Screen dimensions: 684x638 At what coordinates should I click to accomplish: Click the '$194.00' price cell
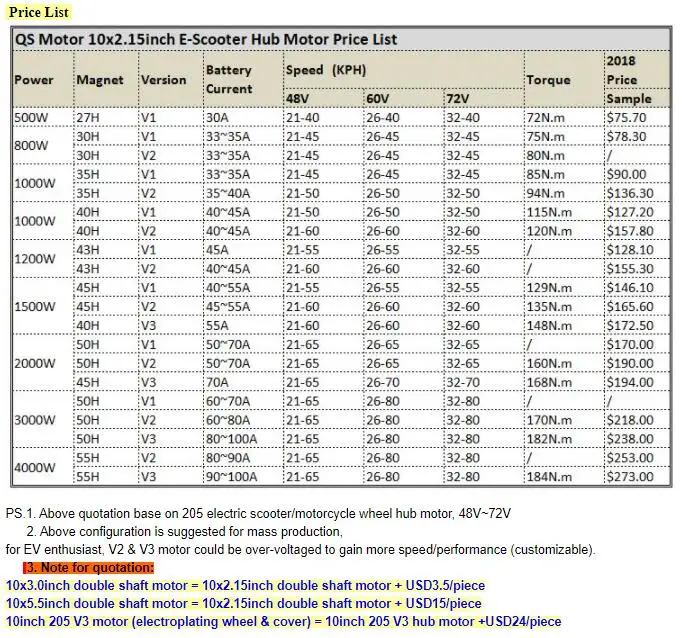point(630,382)
